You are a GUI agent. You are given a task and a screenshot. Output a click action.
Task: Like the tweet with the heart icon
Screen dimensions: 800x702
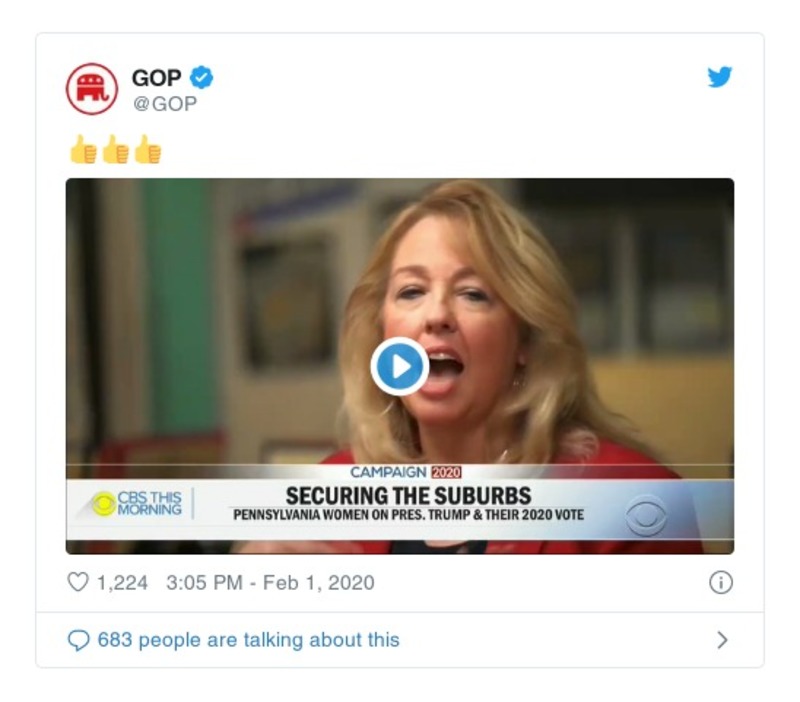tap(78, 582)
